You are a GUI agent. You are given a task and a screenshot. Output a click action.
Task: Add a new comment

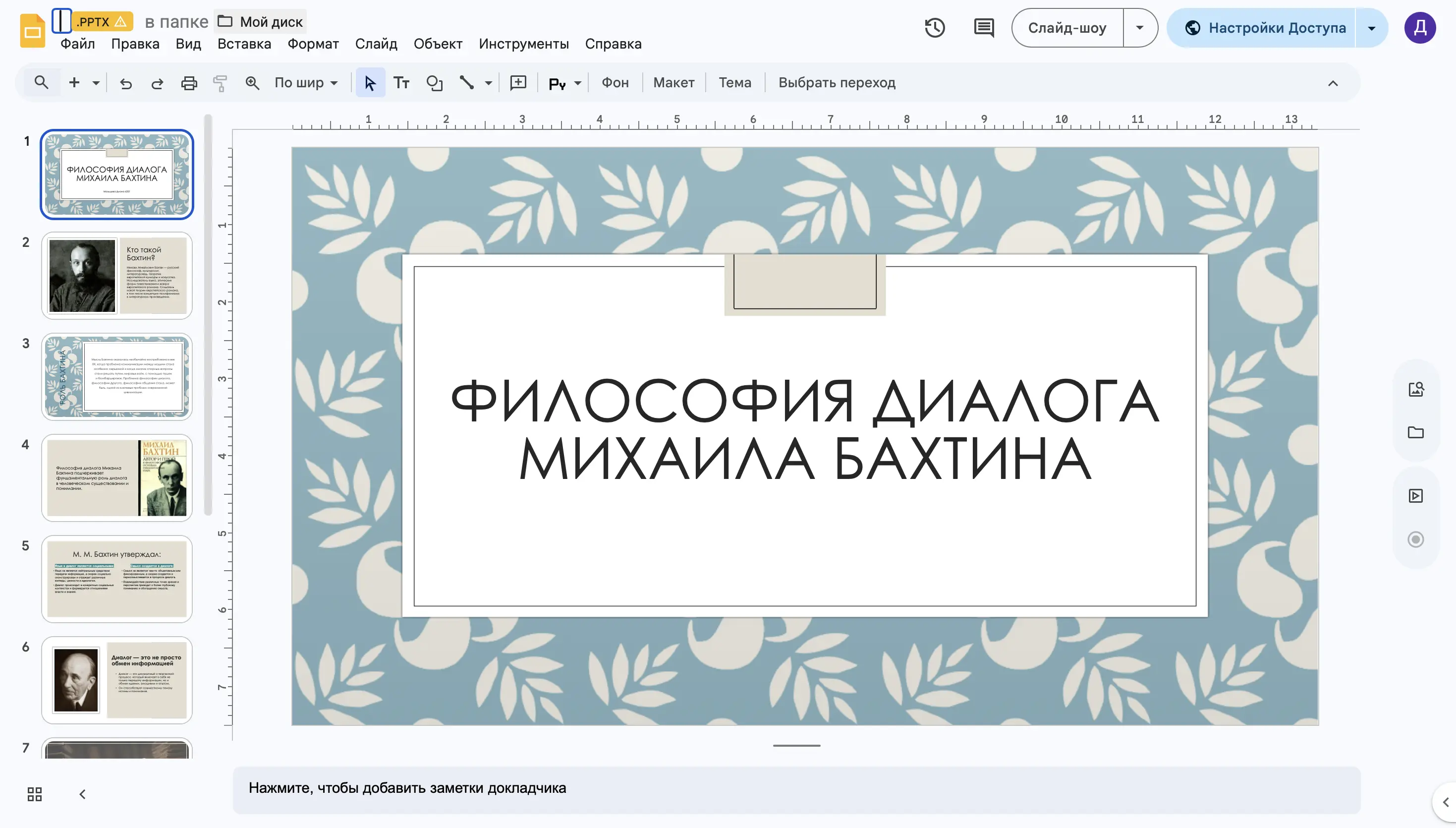pyautogui.click(x=518, y=82)
